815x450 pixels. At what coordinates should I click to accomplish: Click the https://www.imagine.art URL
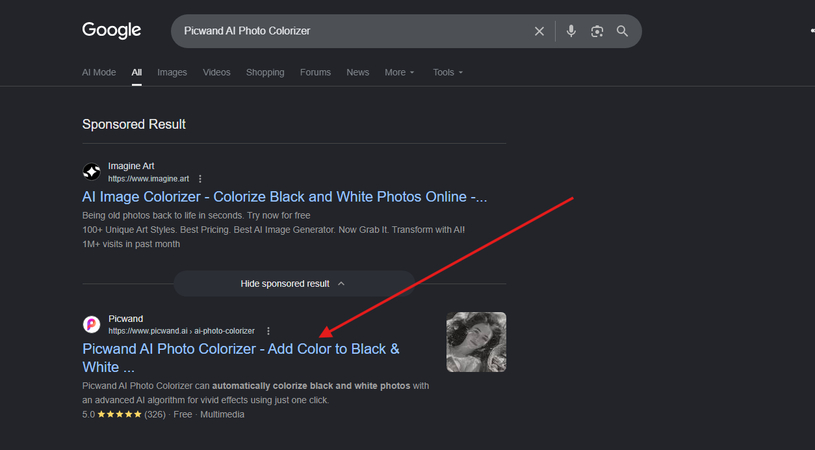(x=148, y=179)
